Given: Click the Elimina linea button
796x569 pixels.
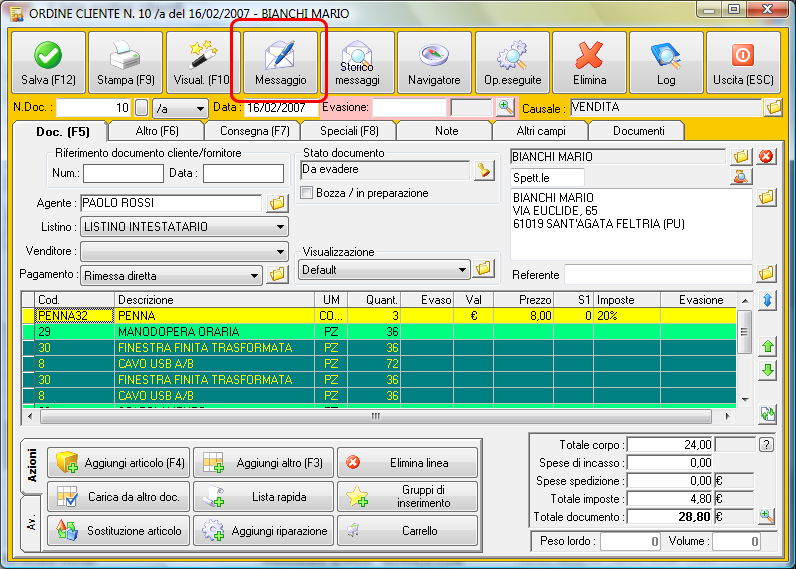Looking at the screenshot, I should 408,463.
